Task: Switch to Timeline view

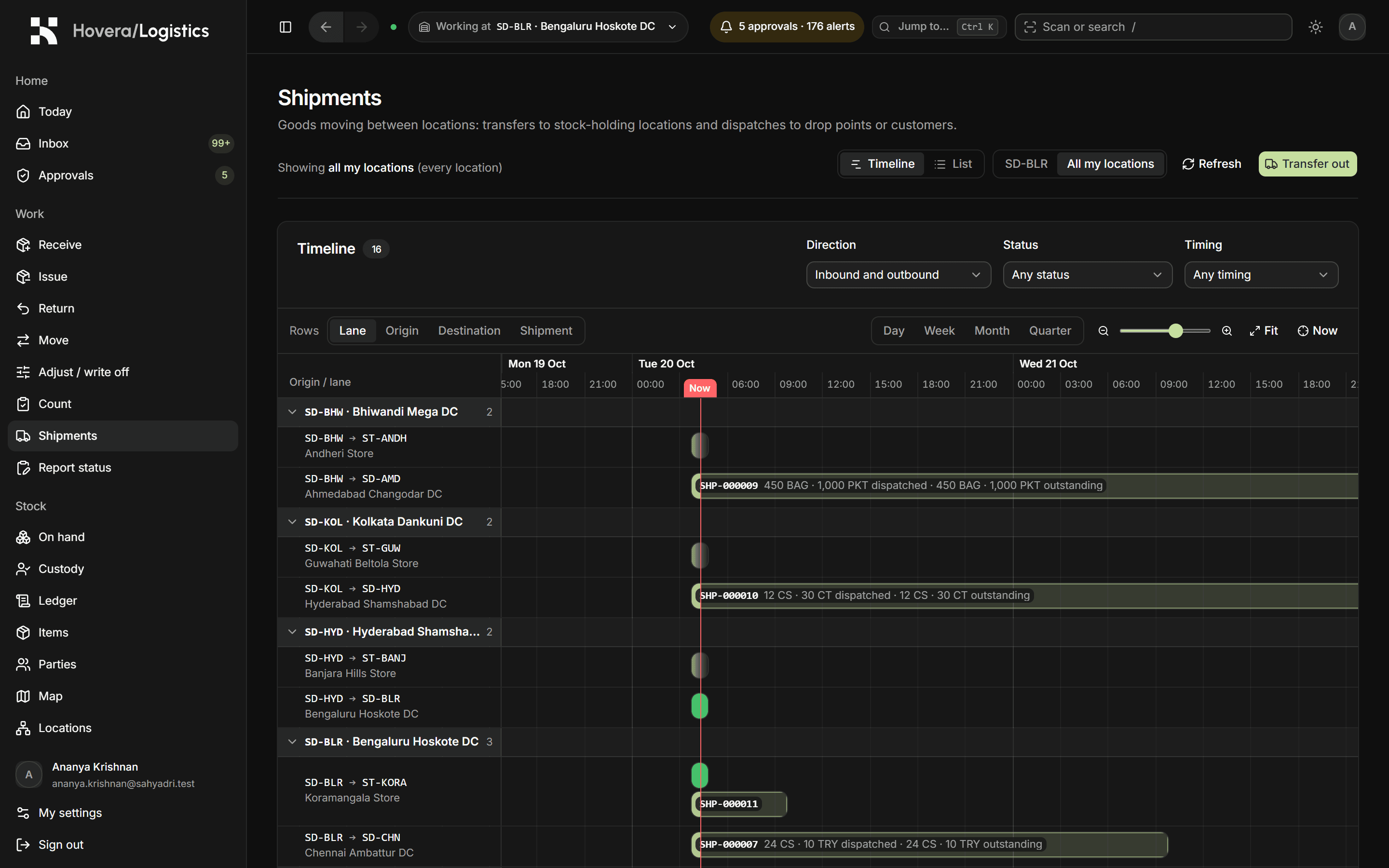Action: point(882,164)
